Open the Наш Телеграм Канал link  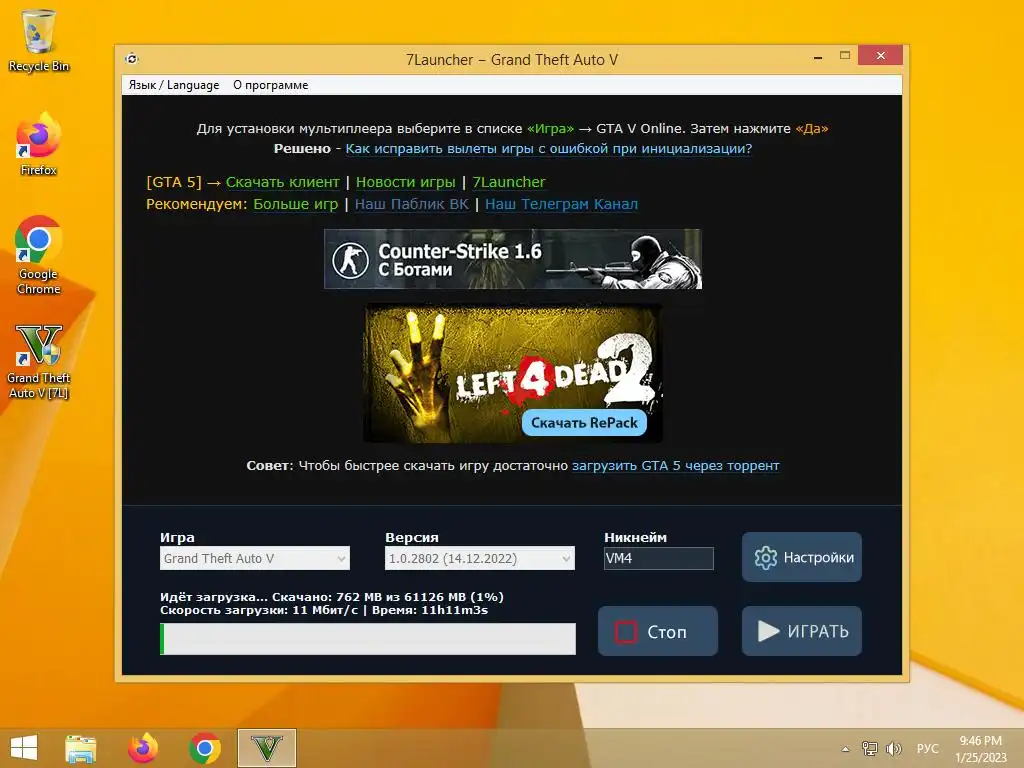(x=562, y=204)
